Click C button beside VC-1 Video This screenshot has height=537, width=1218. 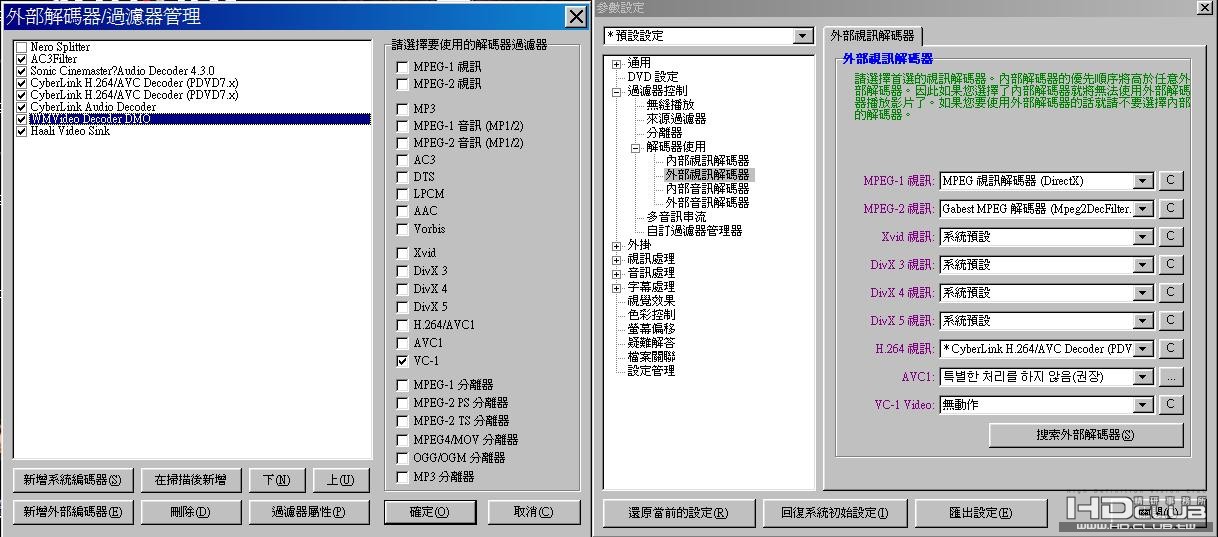(1170, 405)
